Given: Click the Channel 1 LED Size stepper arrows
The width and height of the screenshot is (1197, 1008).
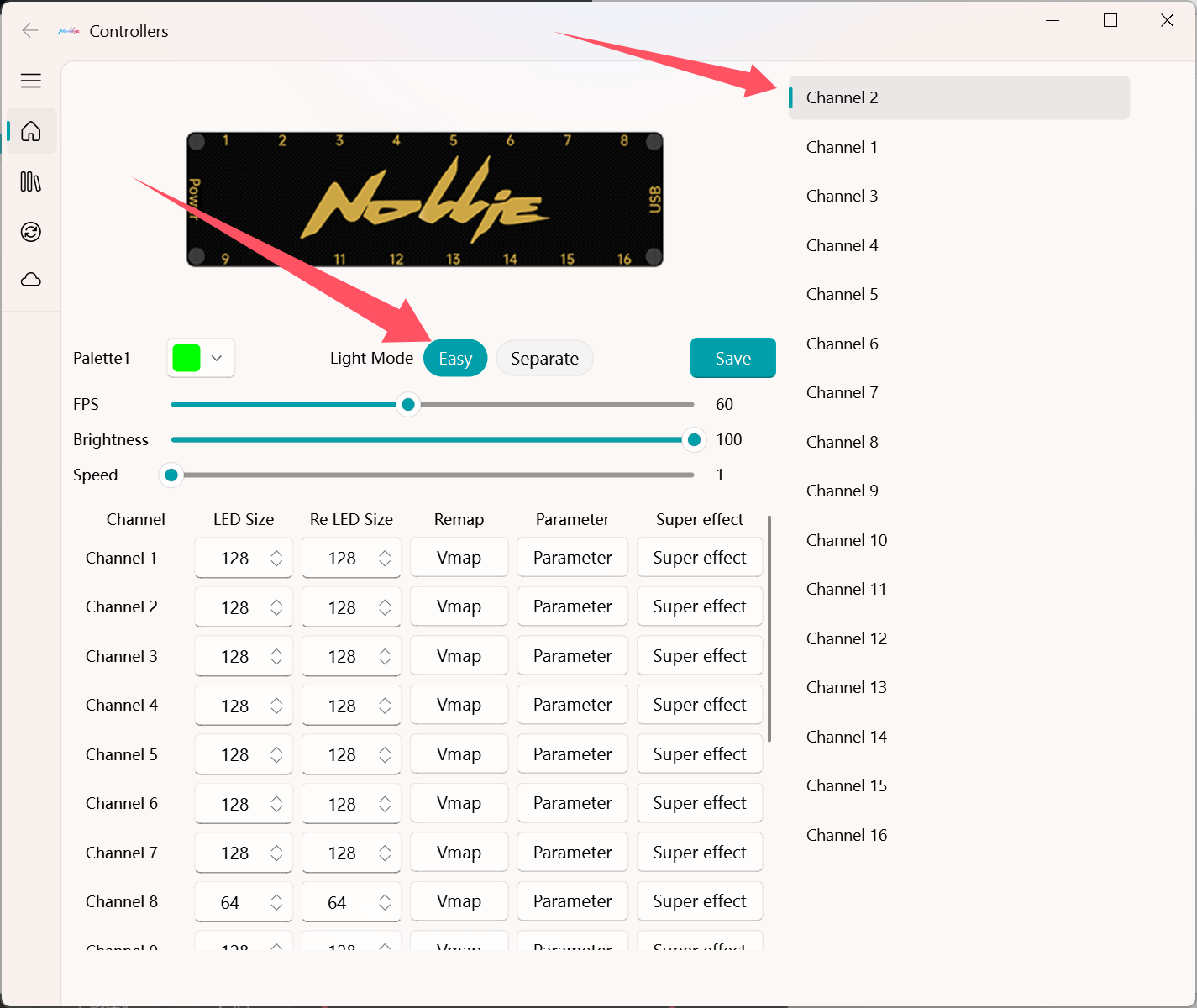Looking at the screenshot, I should [276, 559].
